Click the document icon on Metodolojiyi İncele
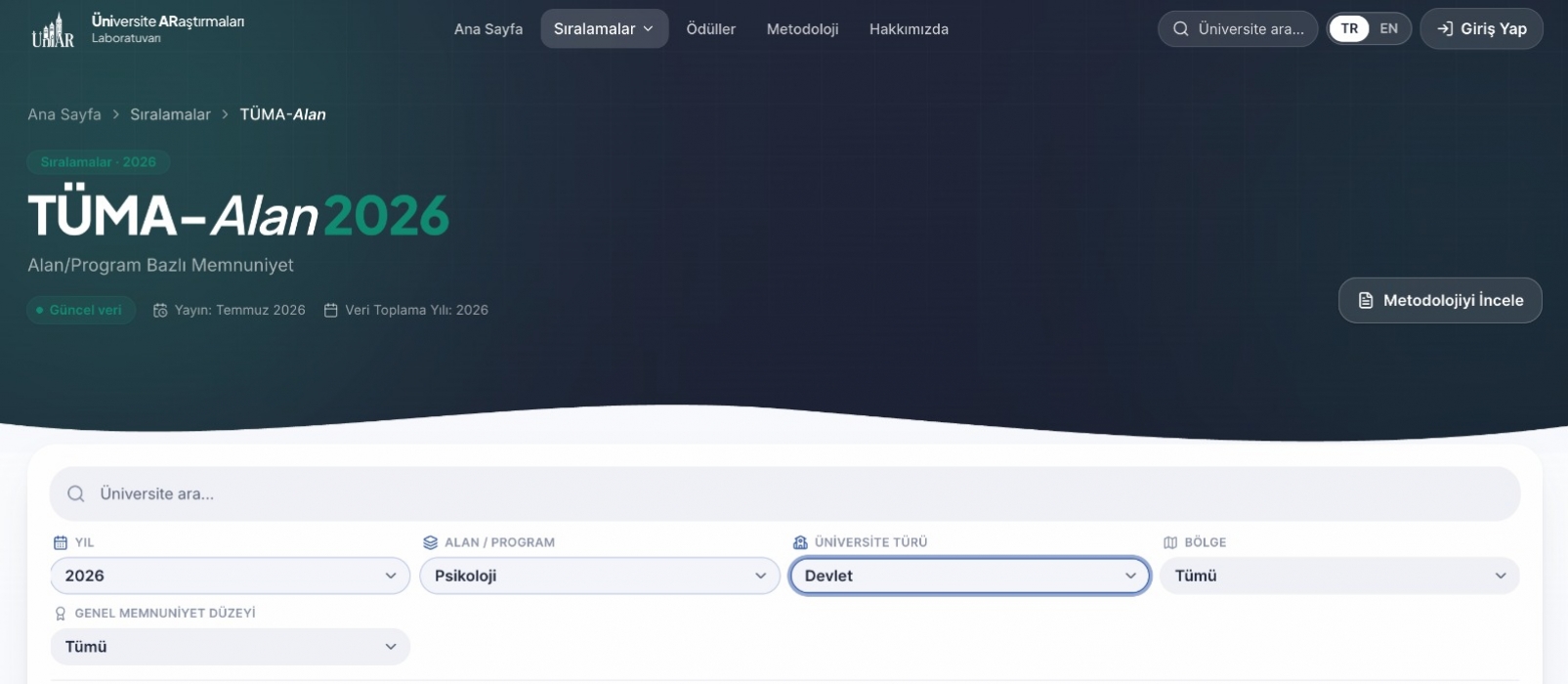The image size is (1568, 684). (x=1366, y=301)
